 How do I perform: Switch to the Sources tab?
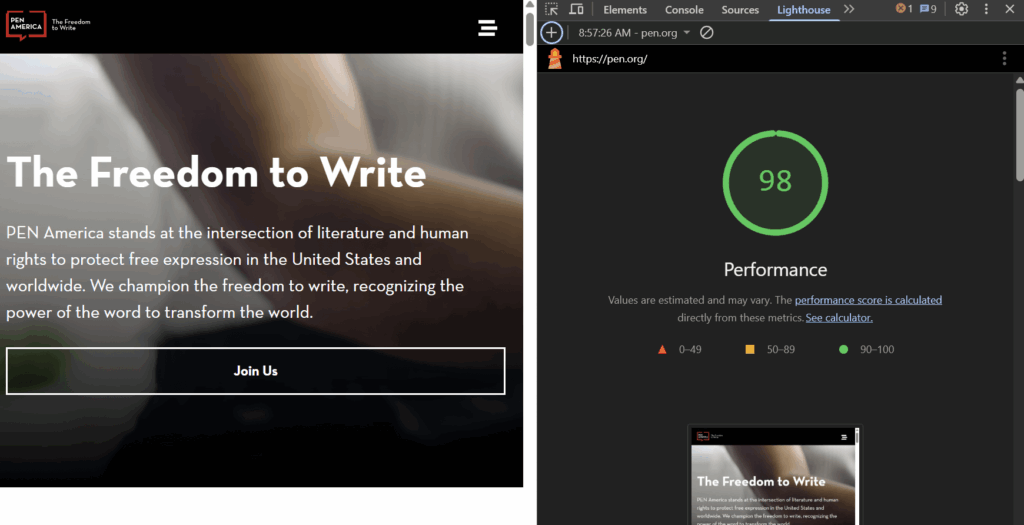point(740,10)
